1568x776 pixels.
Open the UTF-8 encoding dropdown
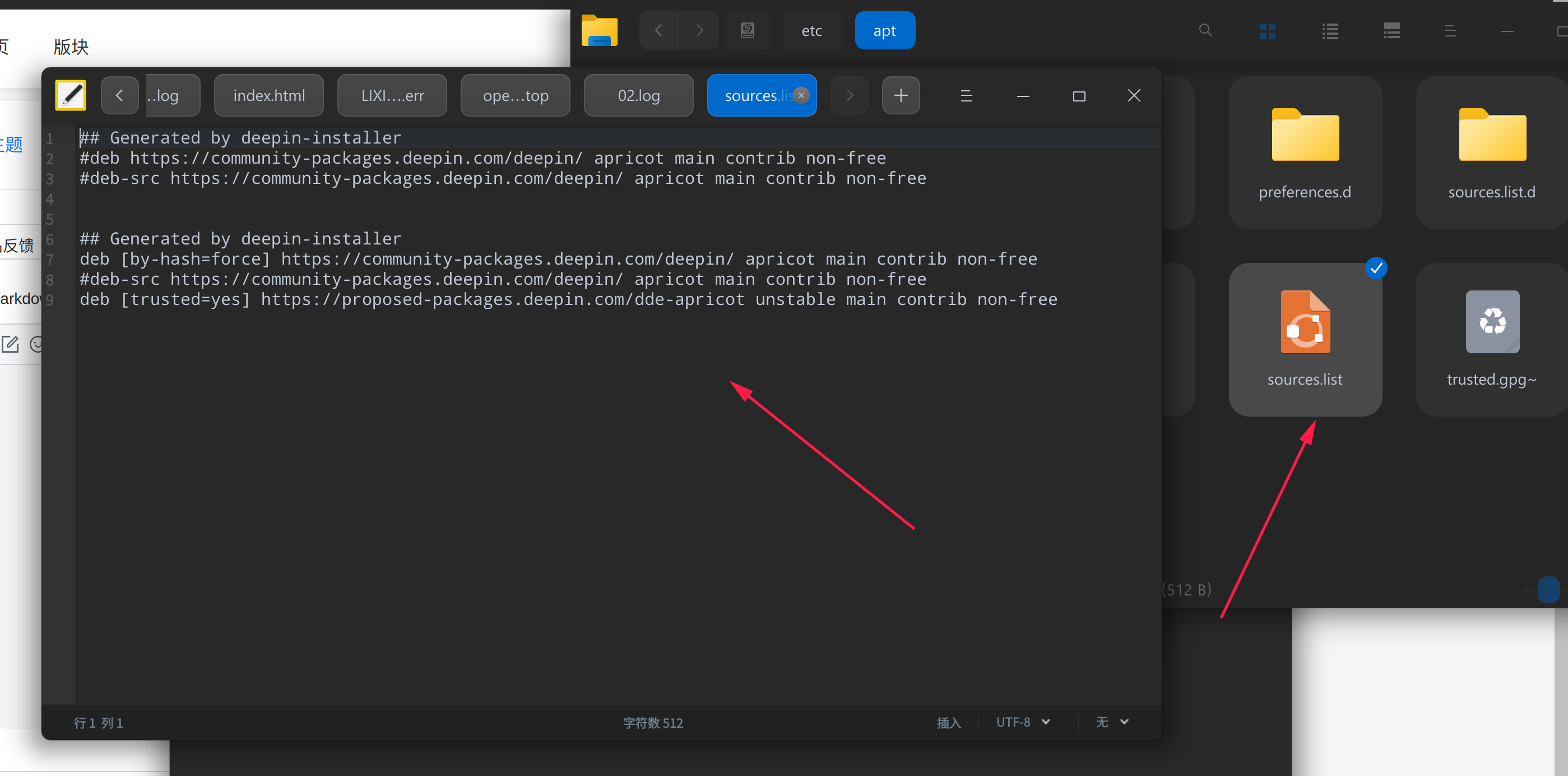click(1023, 722)
